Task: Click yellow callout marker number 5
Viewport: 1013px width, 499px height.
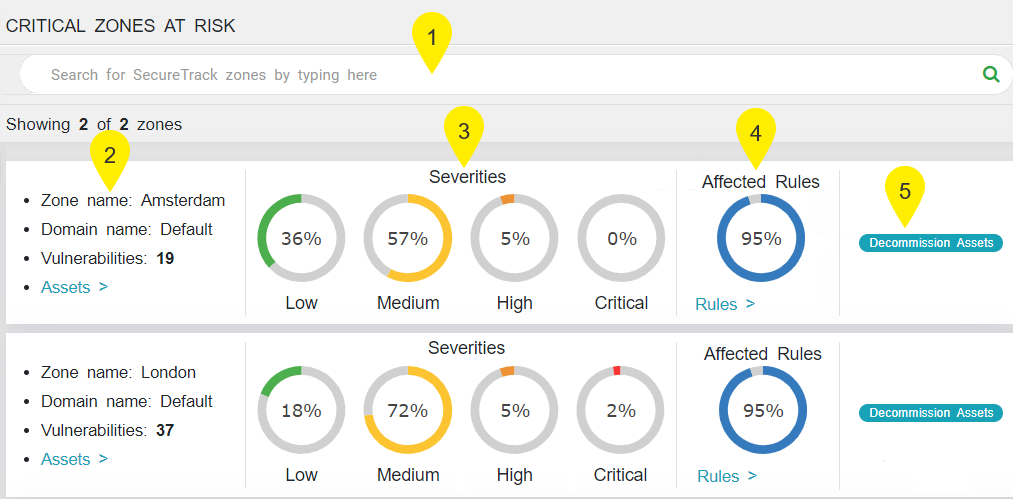Action: (x=905, y=192)
